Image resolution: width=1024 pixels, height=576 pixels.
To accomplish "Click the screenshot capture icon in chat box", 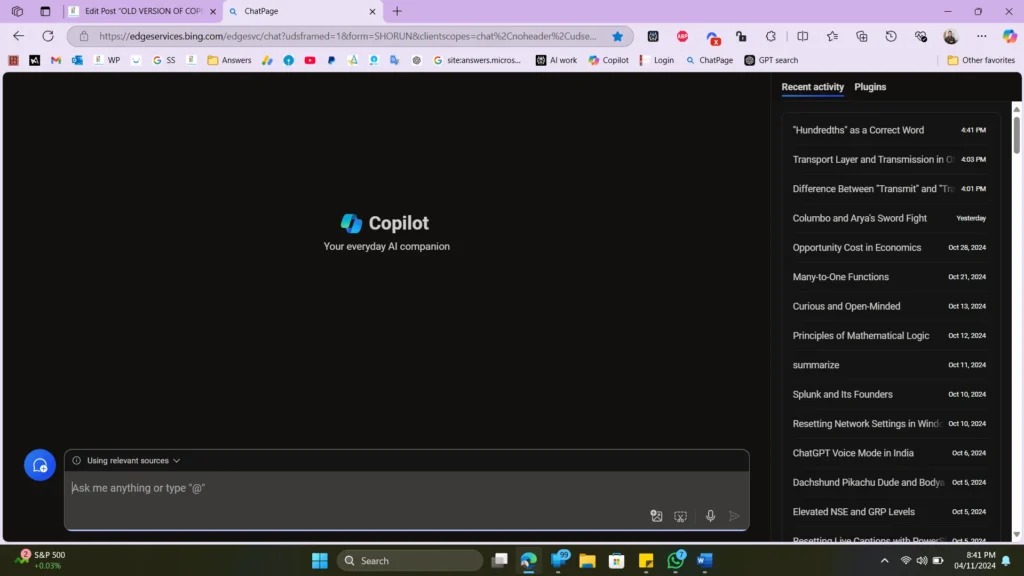I will click(680, 516).
